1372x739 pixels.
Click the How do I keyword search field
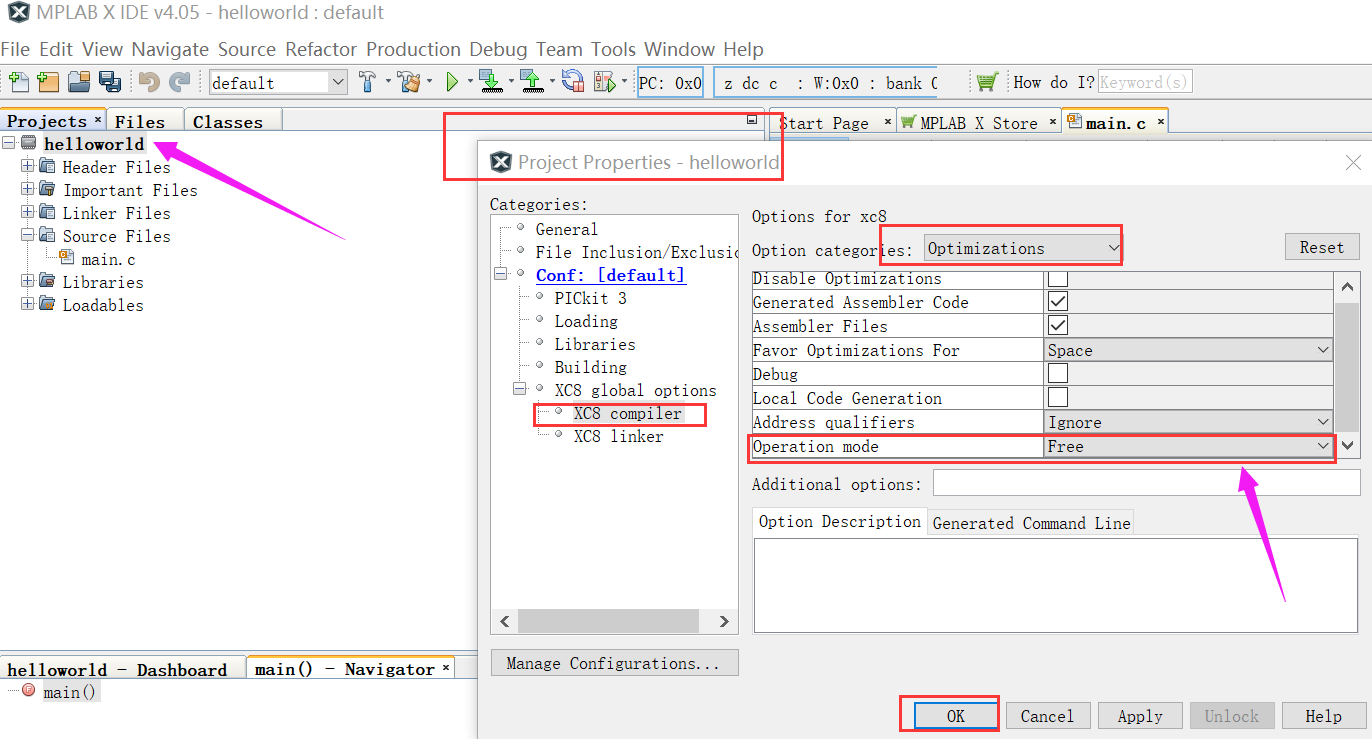[1145, 82]
